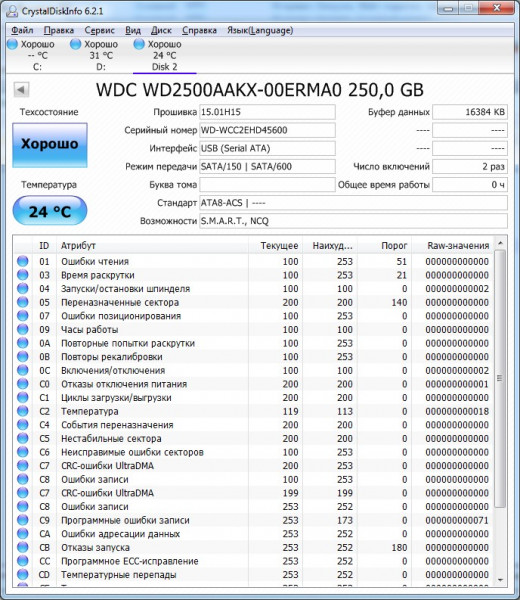This screenshot has width=520, height=600.
Task: Click the interface field USB (Serial ATA)
Action: click(x=267, y=148)
